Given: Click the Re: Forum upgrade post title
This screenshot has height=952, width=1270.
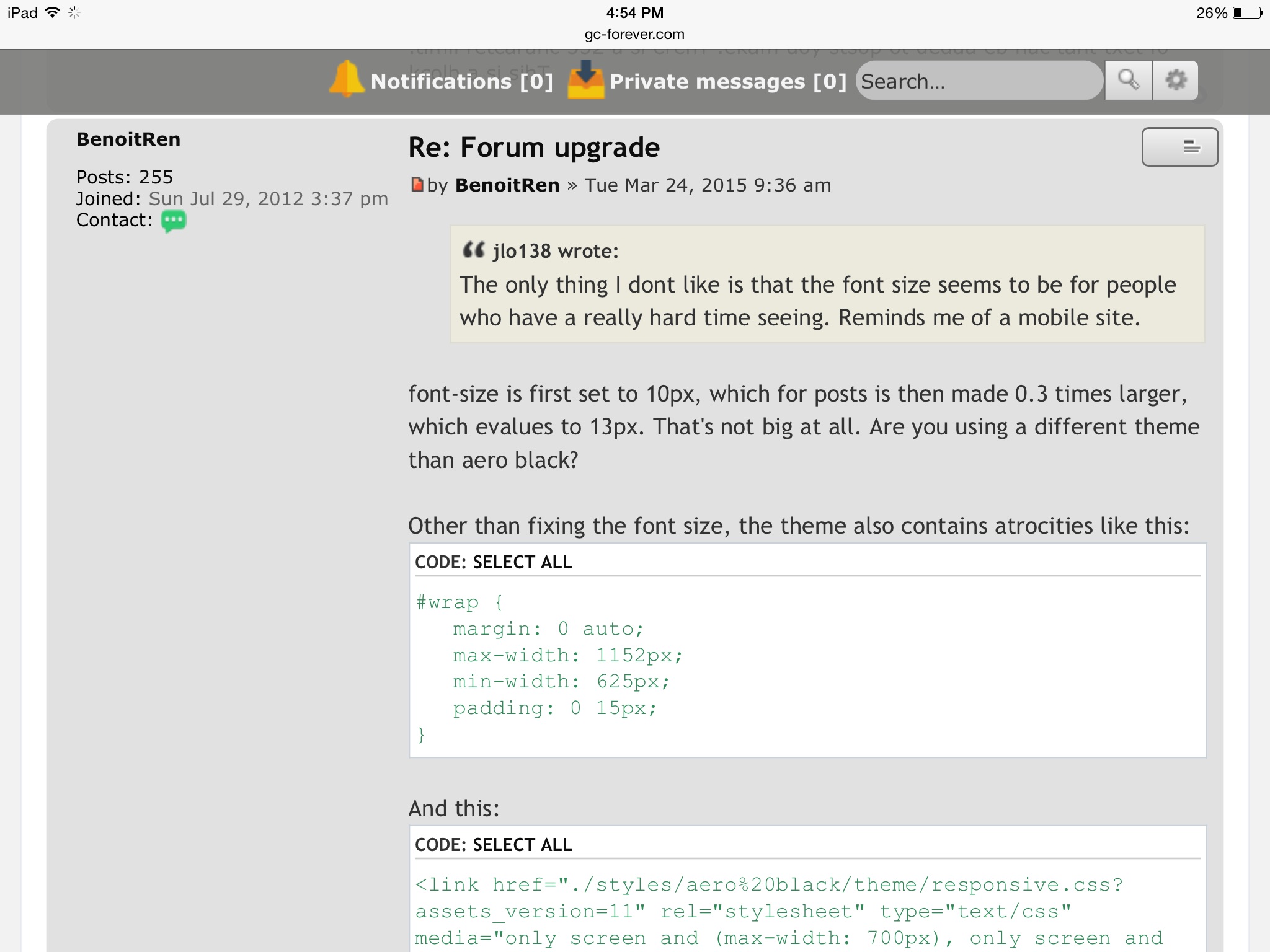Looking at the screenshot, I should pyautogui.click(x=533, y=148).
